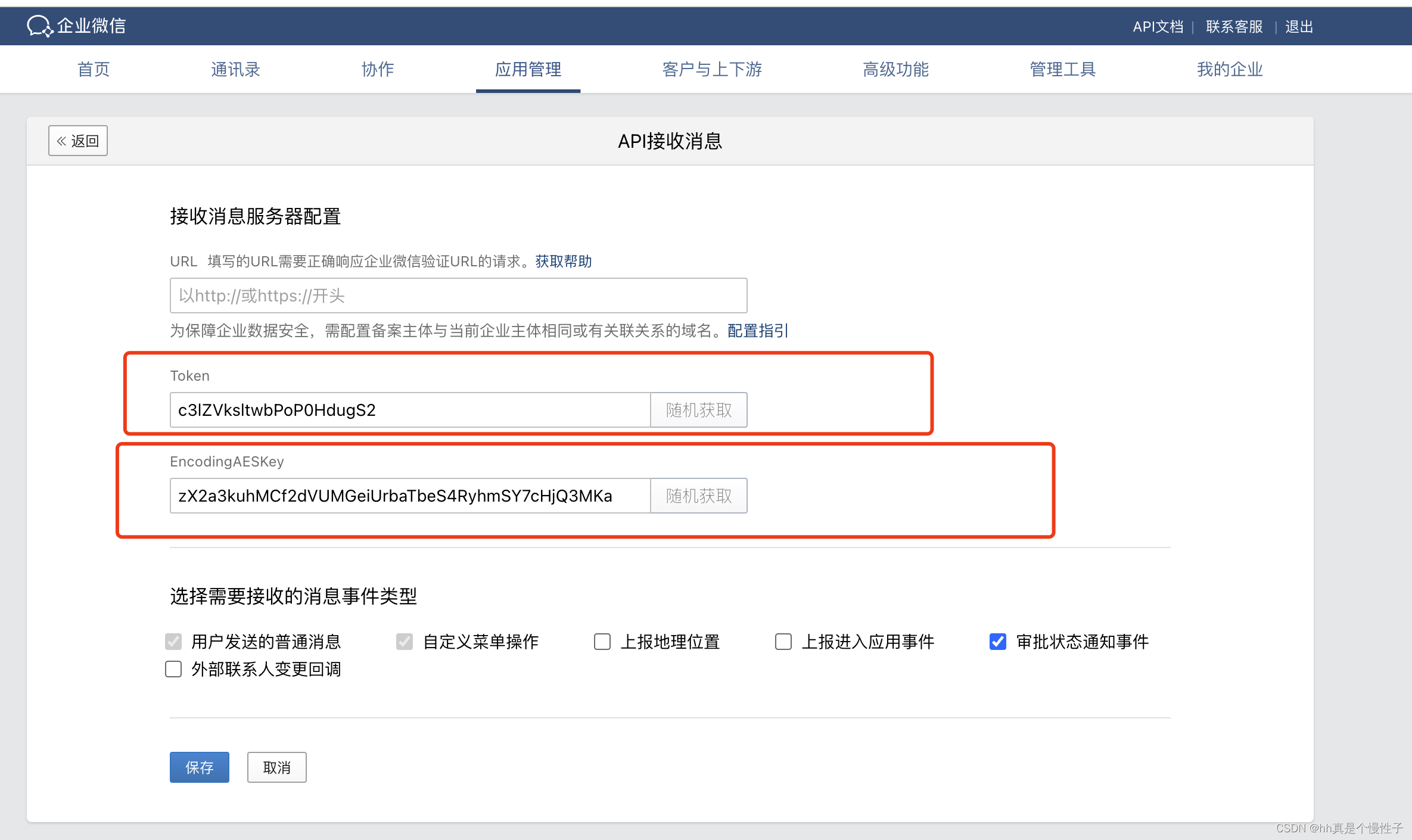Focus the URL input field
This screenshot has width=1412, height=840.
pos(458,295)
